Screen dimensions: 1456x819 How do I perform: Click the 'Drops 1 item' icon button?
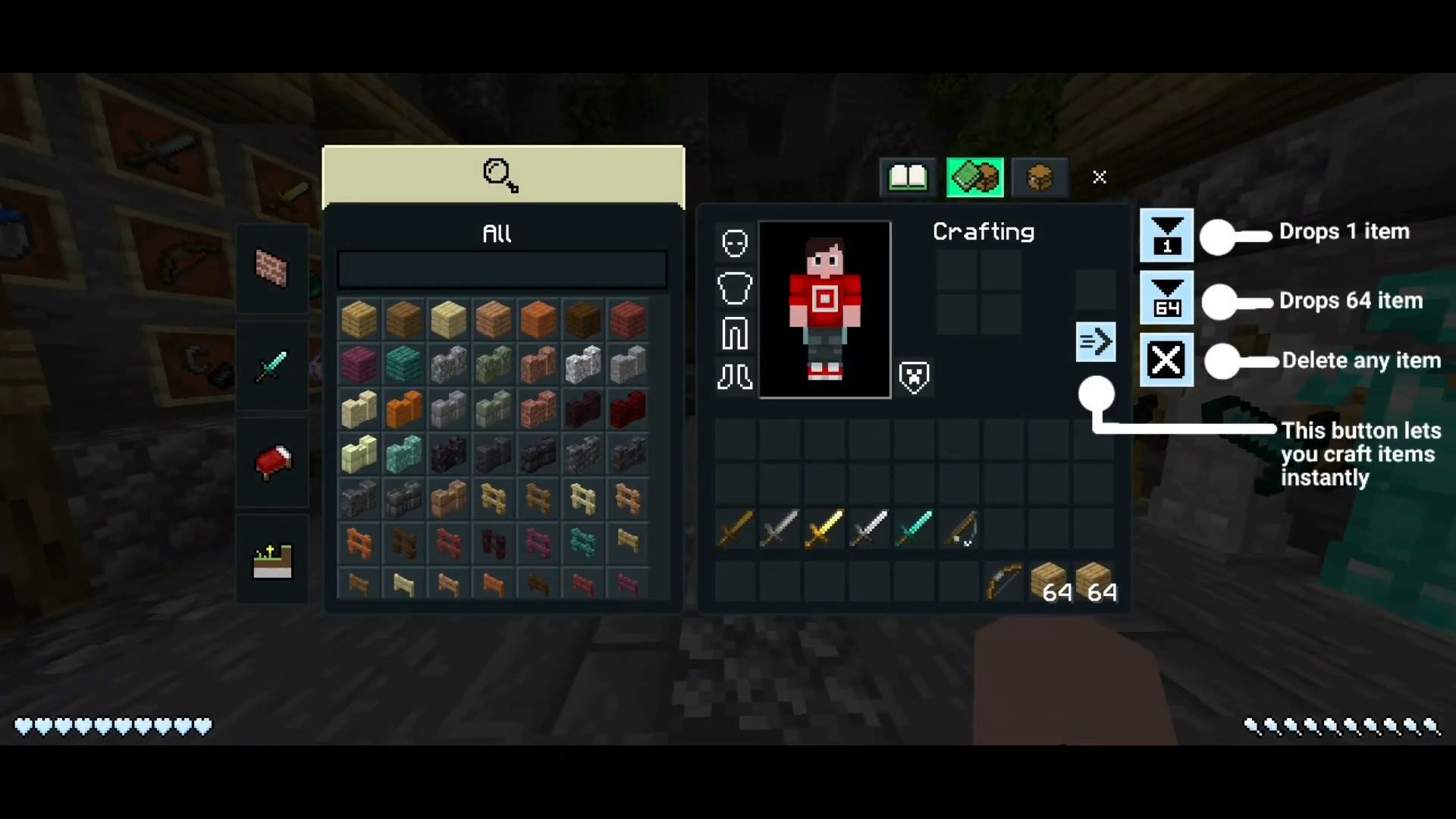pyautogui.click(x=1165, y=233)
